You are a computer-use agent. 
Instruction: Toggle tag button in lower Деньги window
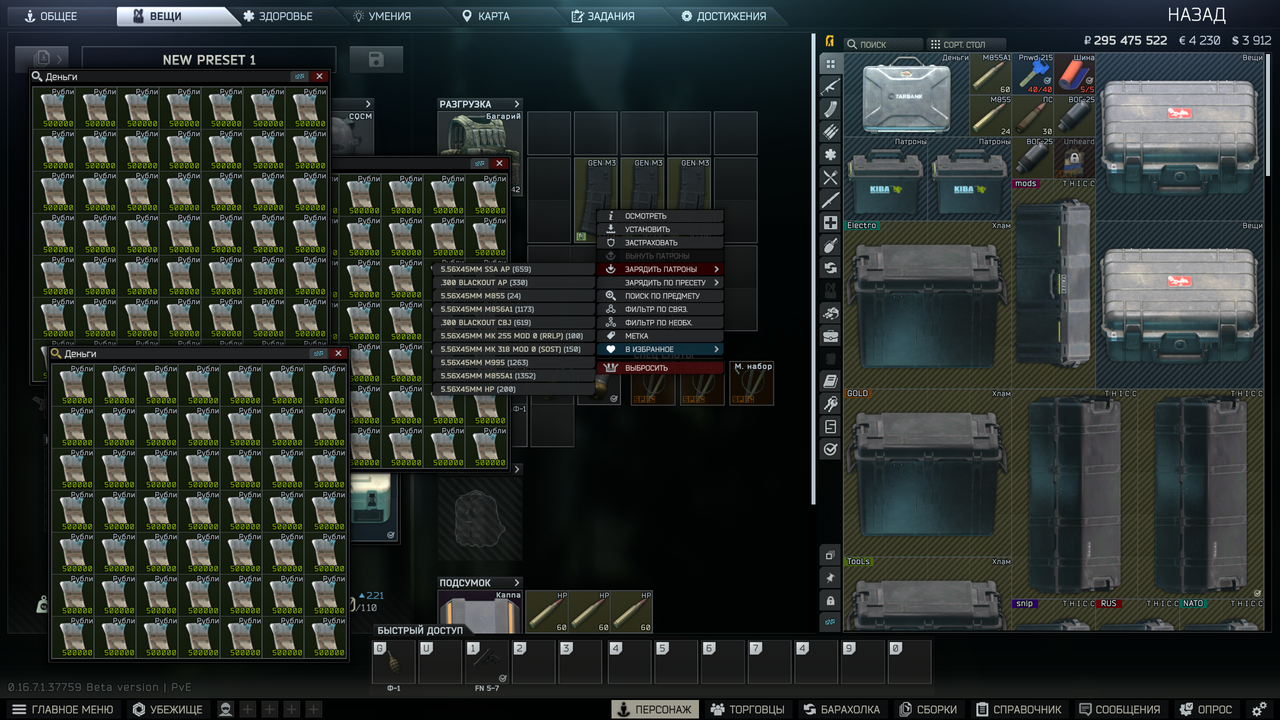pos(318,353)
